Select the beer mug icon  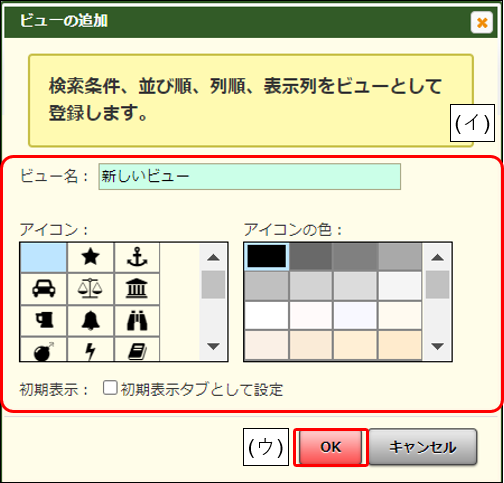[44, 320]
